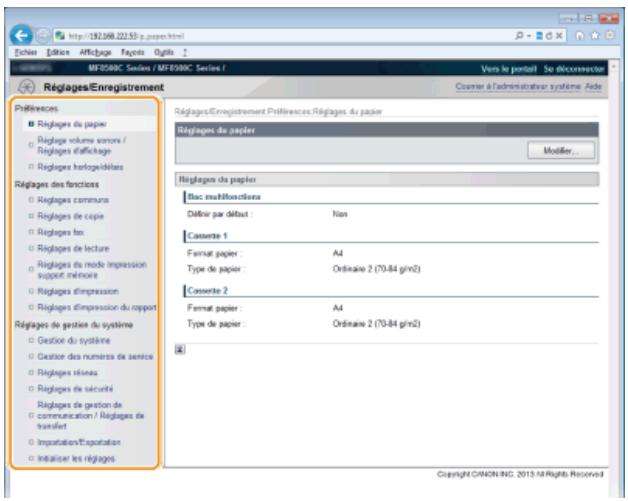
Task: Open Importation/Exportation in sidebar
Action: [79, 443]
